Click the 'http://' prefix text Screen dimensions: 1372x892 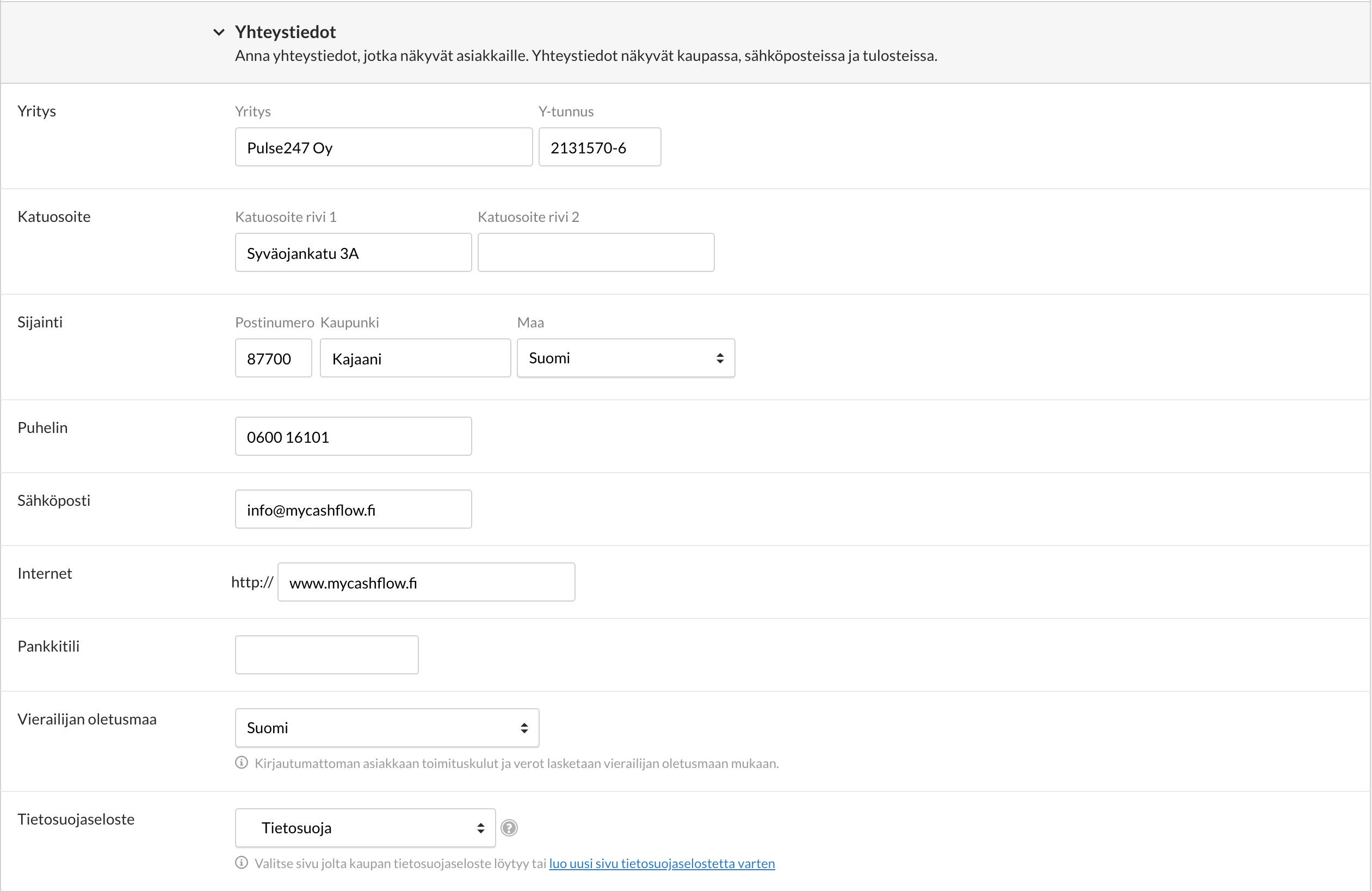tap(252, 582)
